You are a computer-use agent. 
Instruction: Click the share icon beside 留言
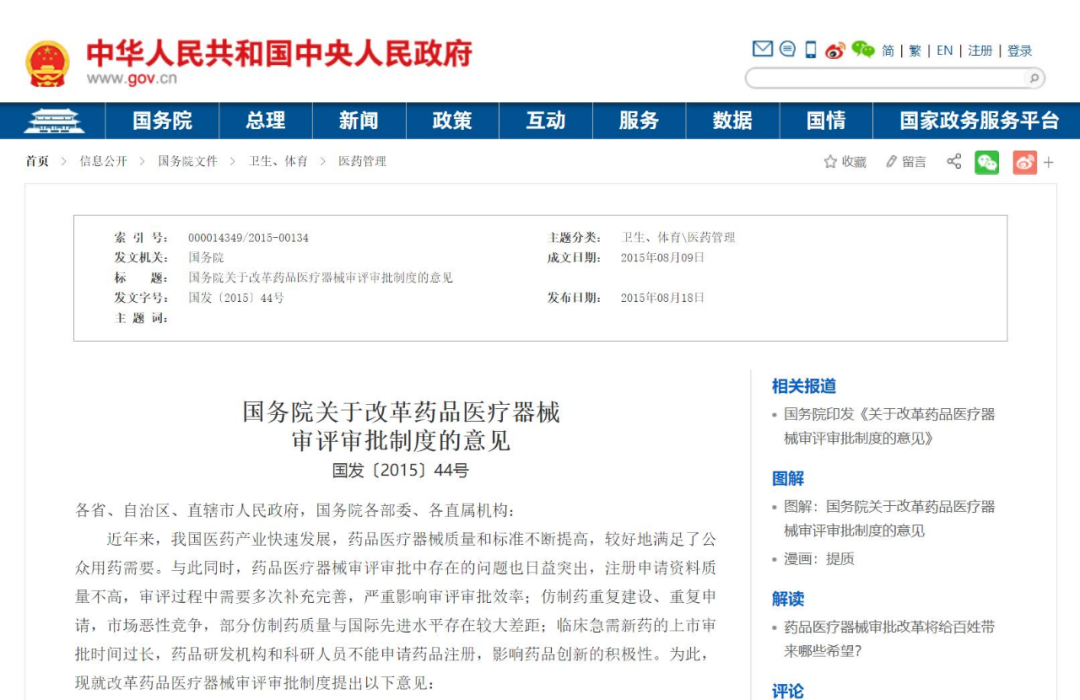click(x=954, y=161)
